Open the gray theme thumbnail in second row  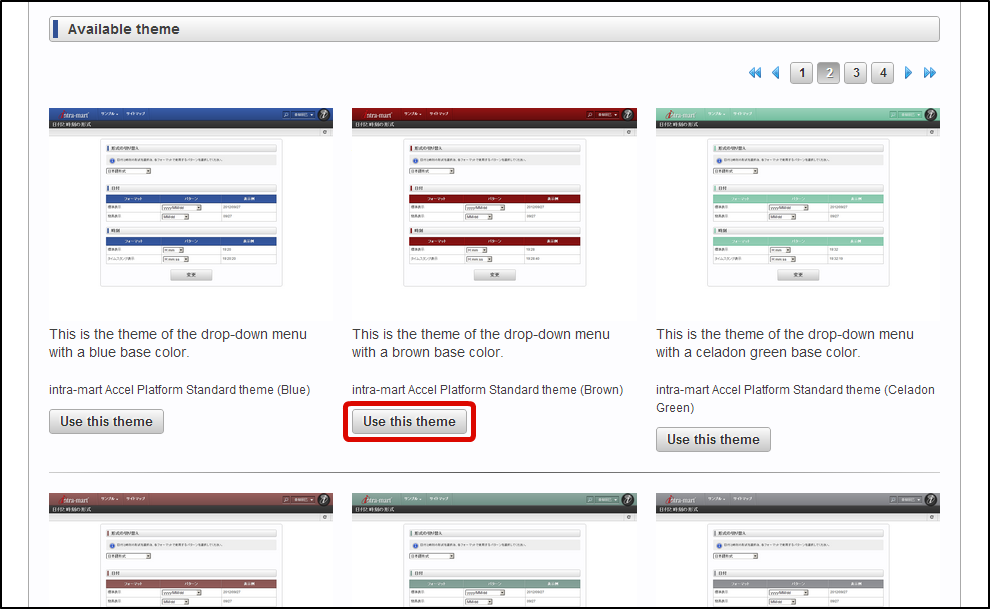pos(798,550)
